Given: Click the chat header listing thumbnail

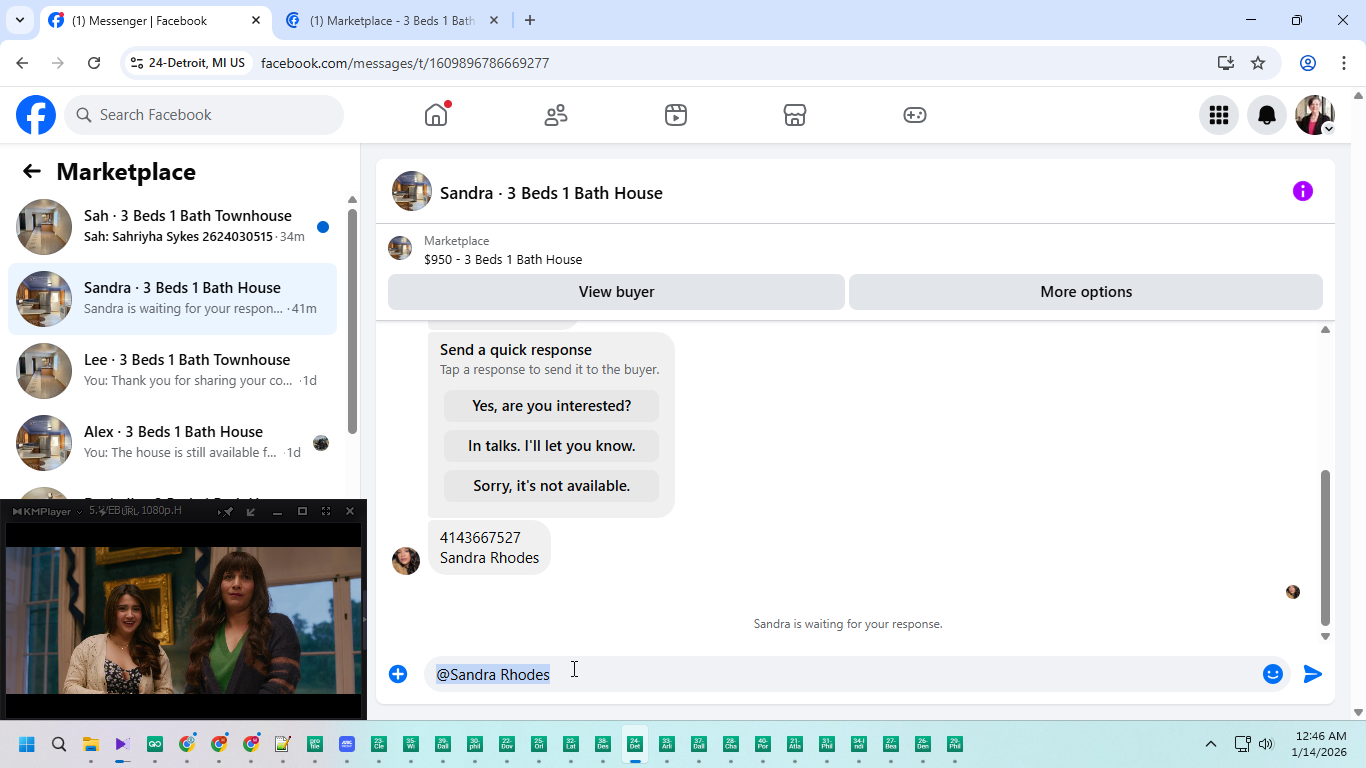Looking at the screenshot, I should 412,191.
